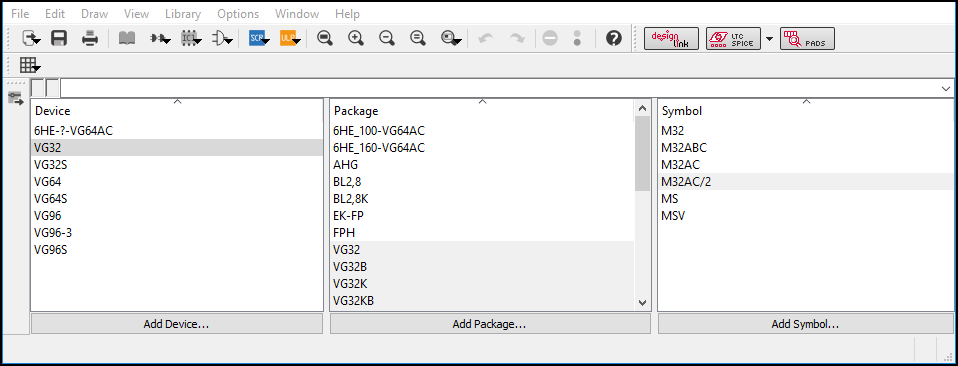The height and width of the screenshot is (366, 958).
Task: Select package AHG
Action: point(482,164)
